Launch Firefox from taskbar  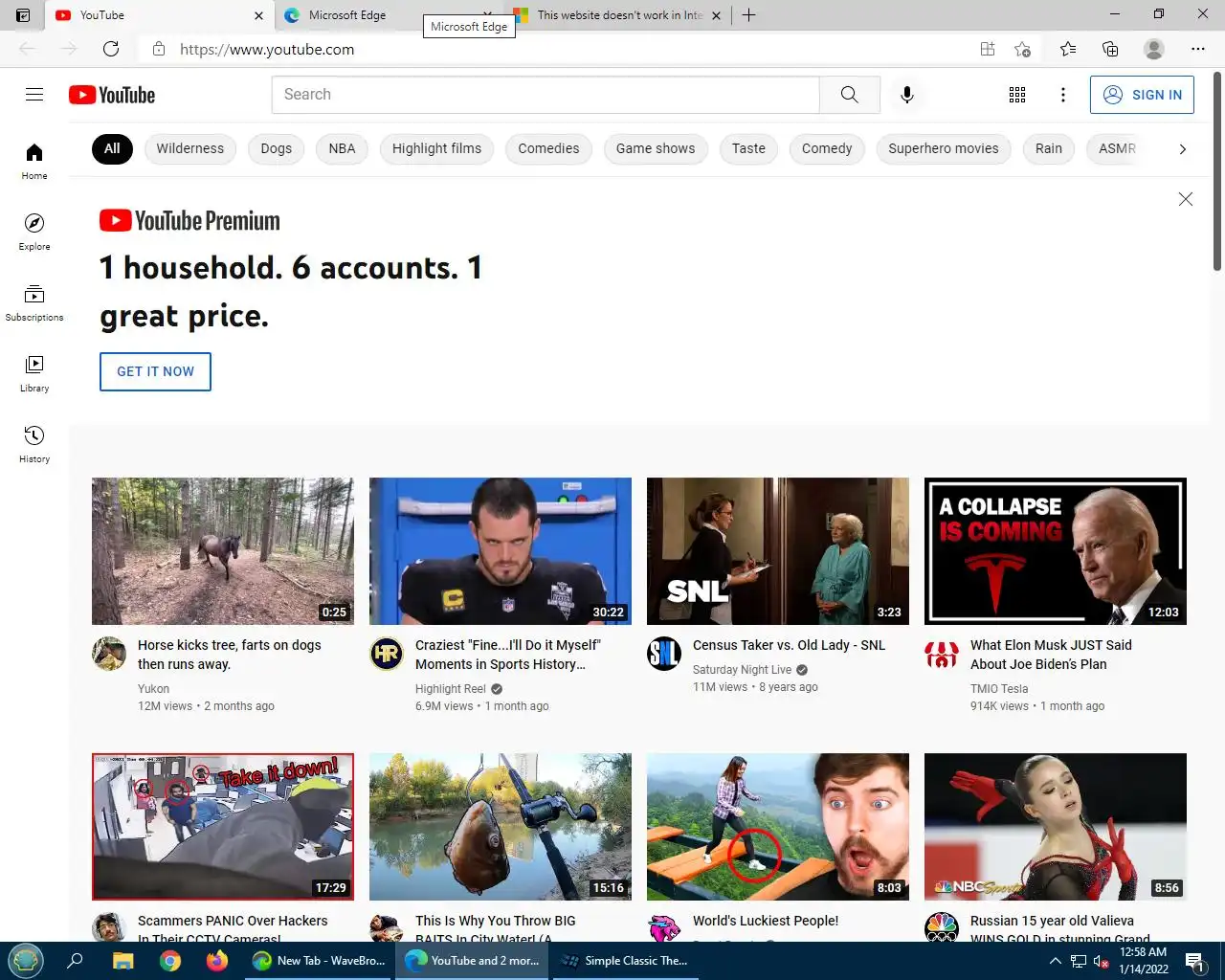[x=217, y=960]
